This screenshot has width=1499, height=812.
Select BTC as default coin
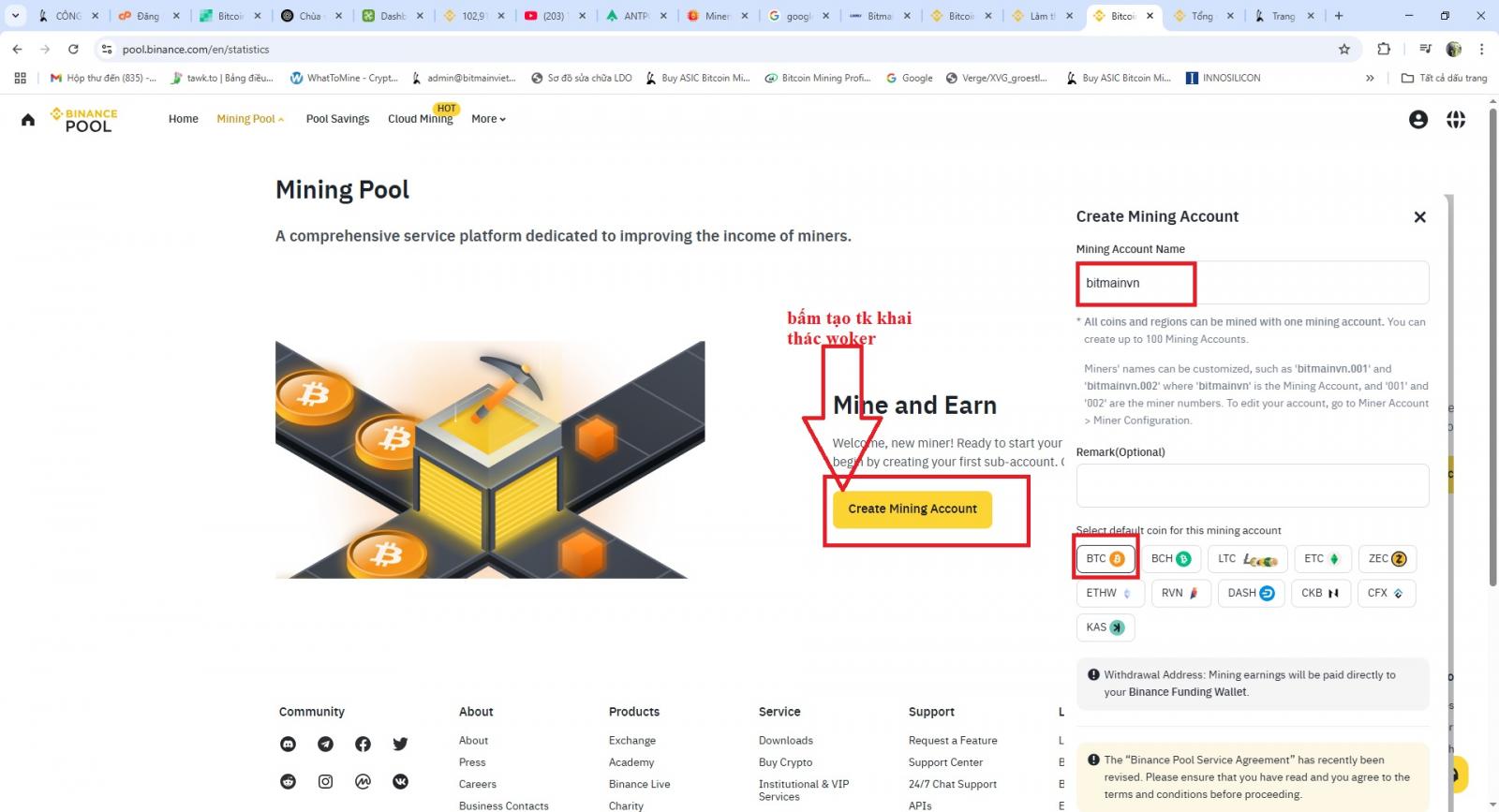click(1106, 559)
